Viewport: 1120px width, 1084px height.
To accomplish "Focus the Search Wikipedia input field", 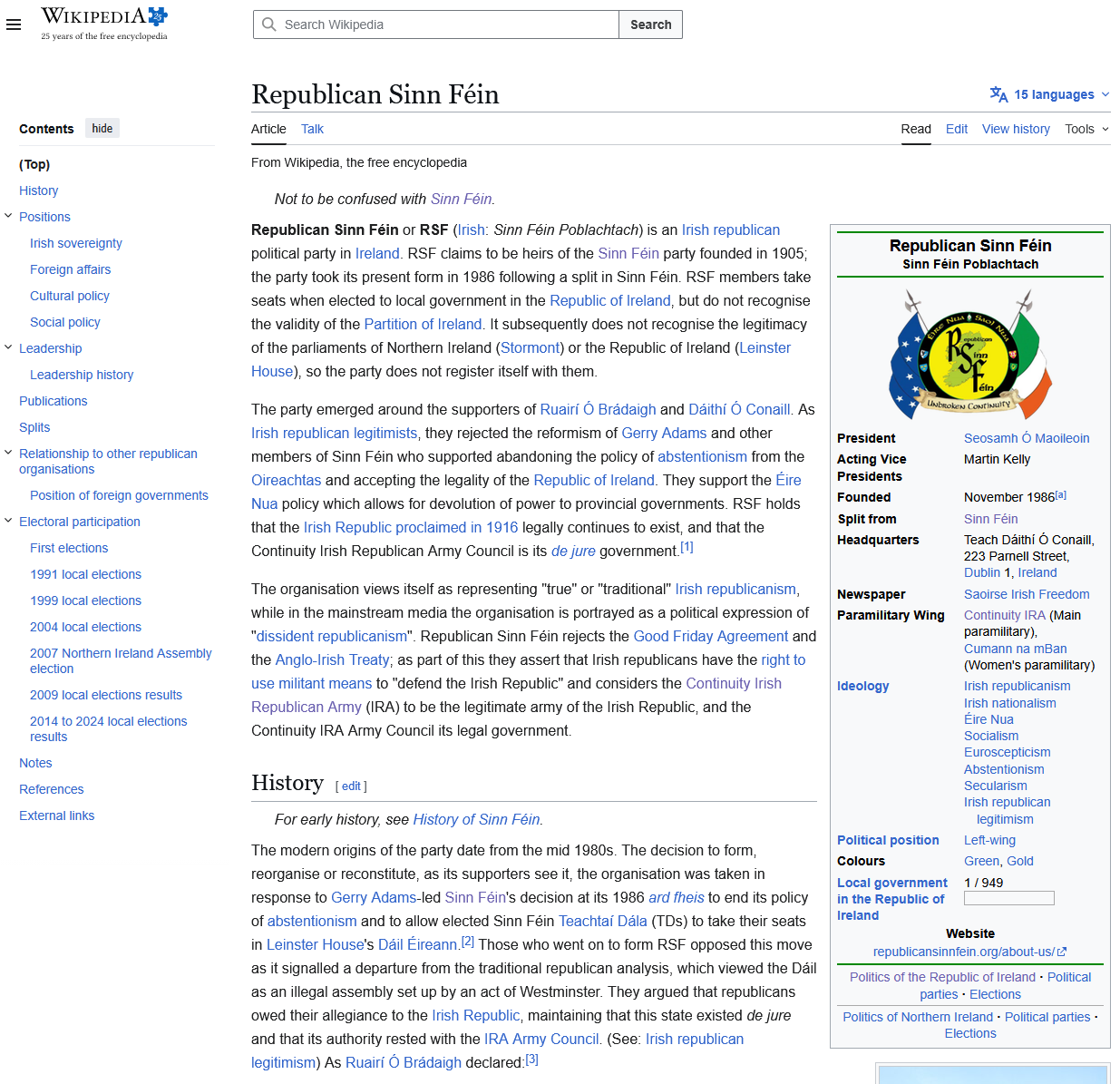I will [x=436, y=24].
